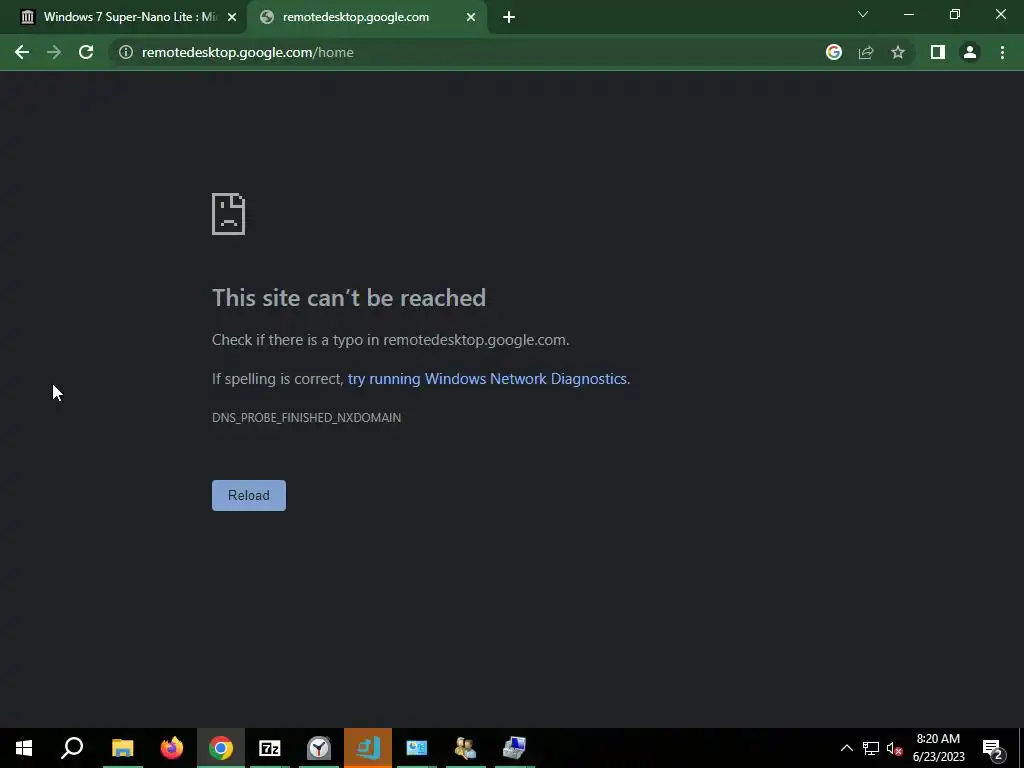Close the remotedesktop.google.com tab
This screenshot has width=1024, height=768.
pyautogui.click(x=471, y=17)
